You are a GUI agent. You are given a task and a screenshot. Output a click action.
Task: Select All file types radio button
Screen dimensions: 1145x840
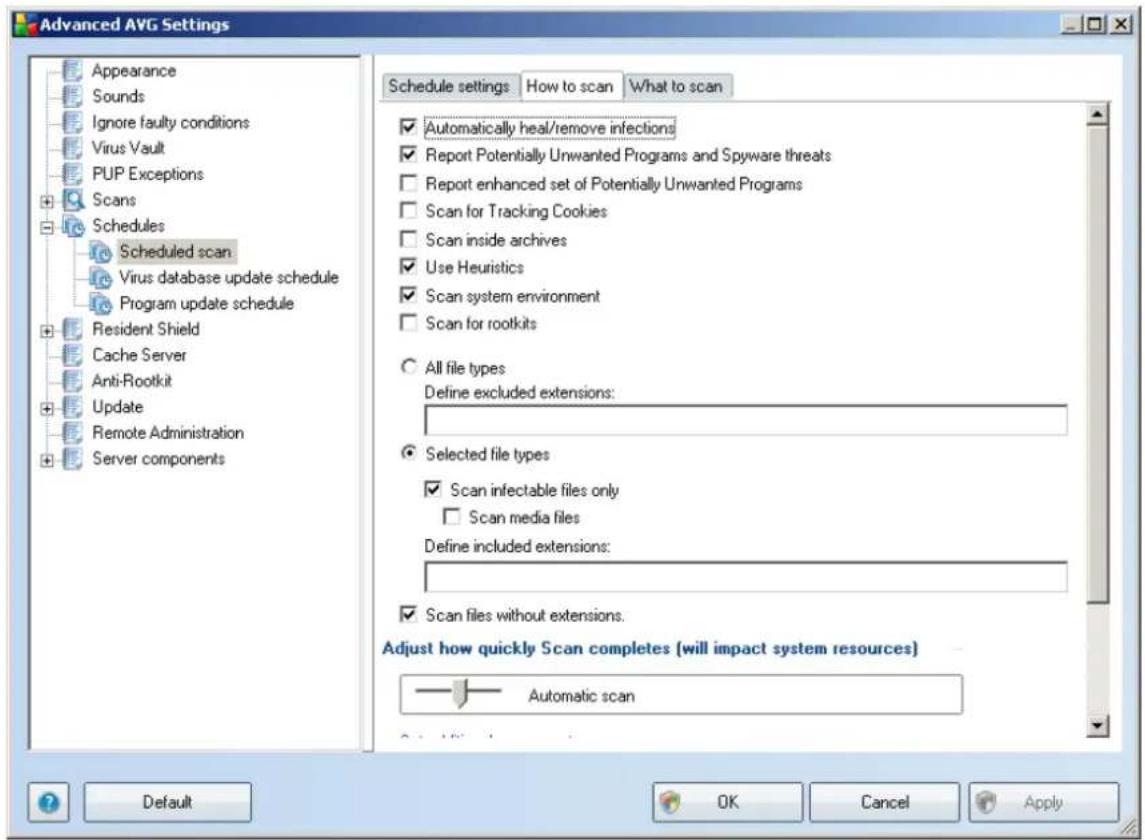tap(409, 367)
